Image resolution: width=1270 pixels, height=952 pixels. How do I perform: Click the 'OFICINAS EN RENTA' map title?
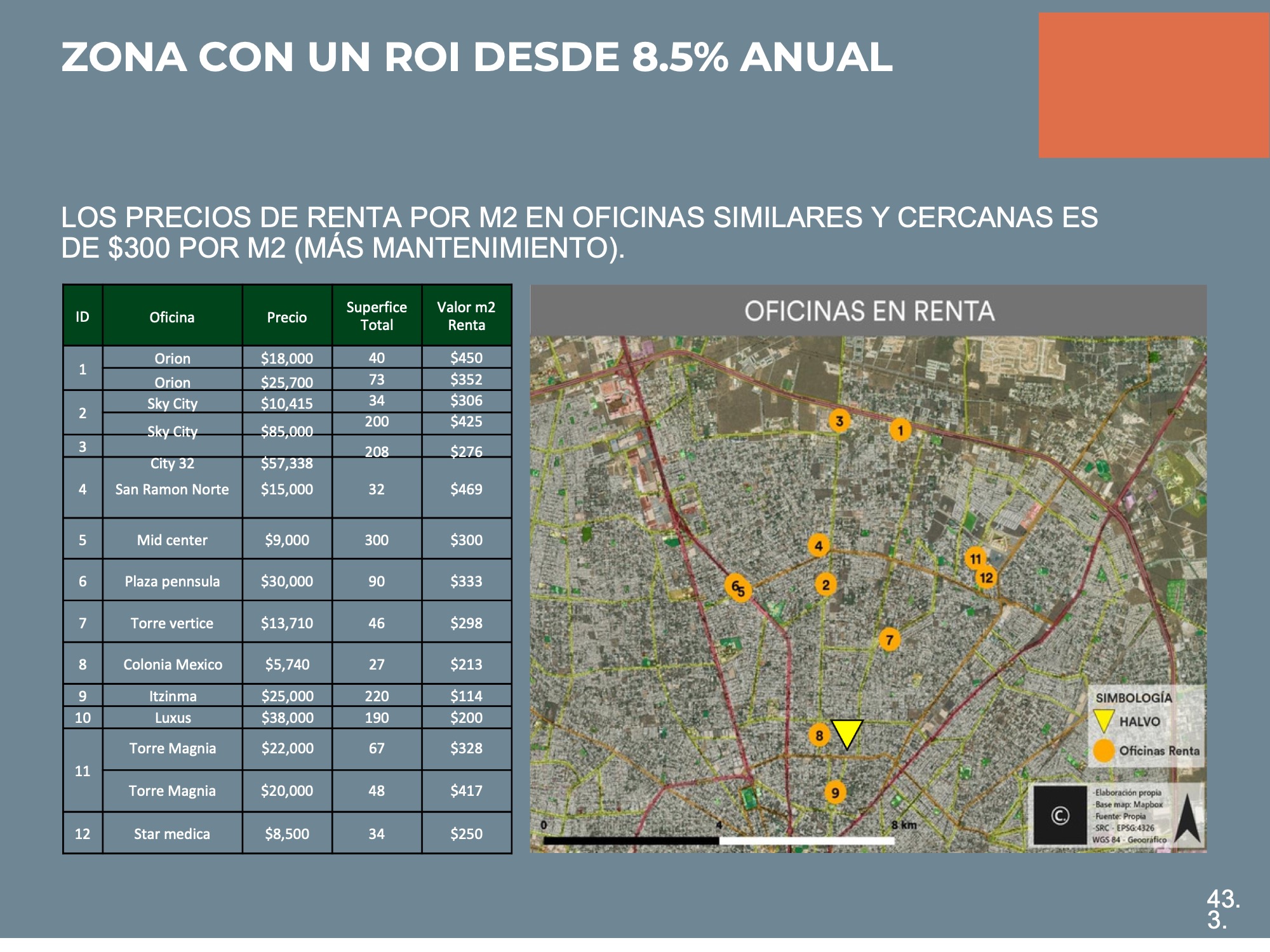pyautogui.click(x=869, y=311)
